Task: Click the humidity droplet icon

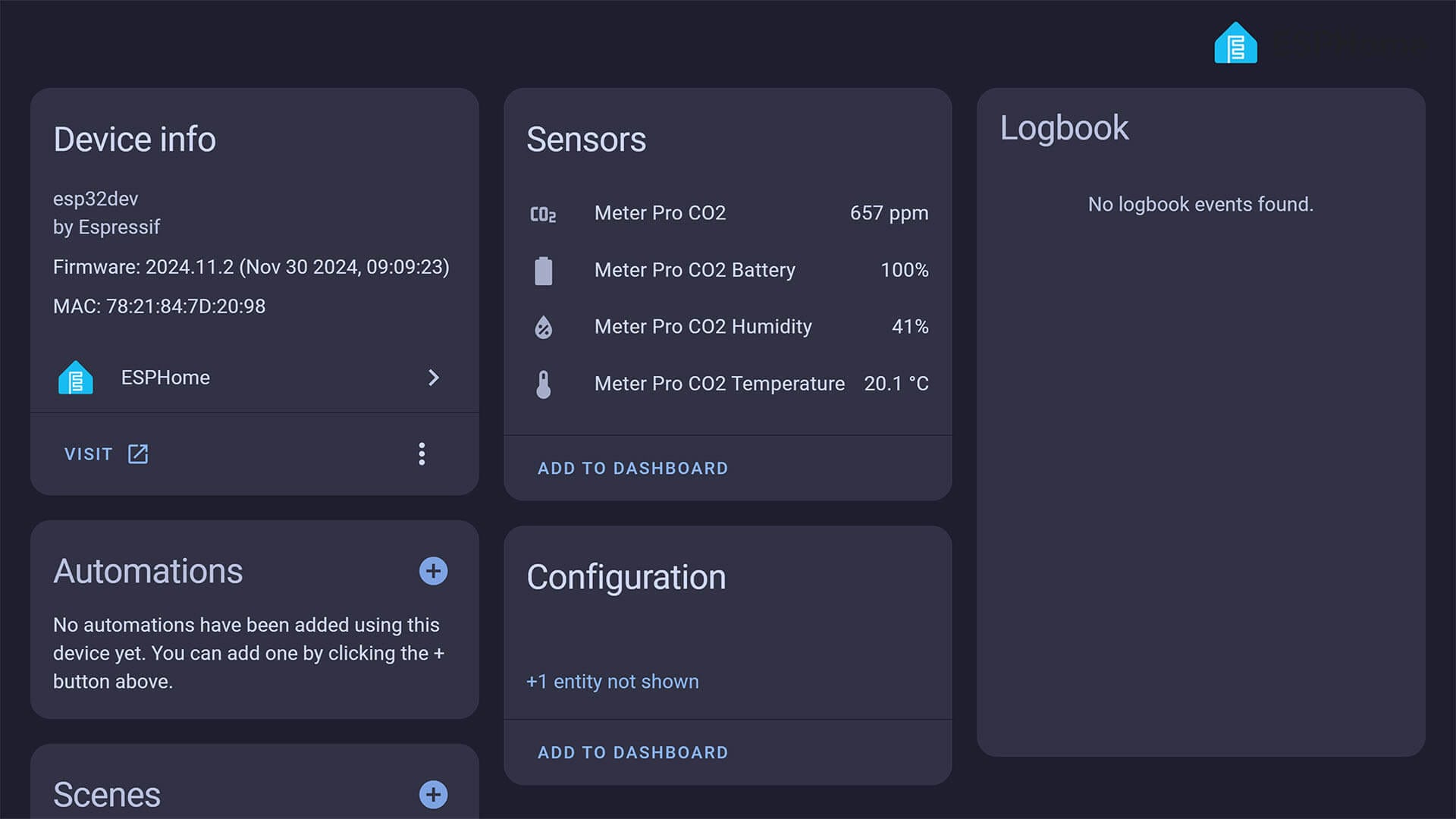Action: click(x=543, y=326)
